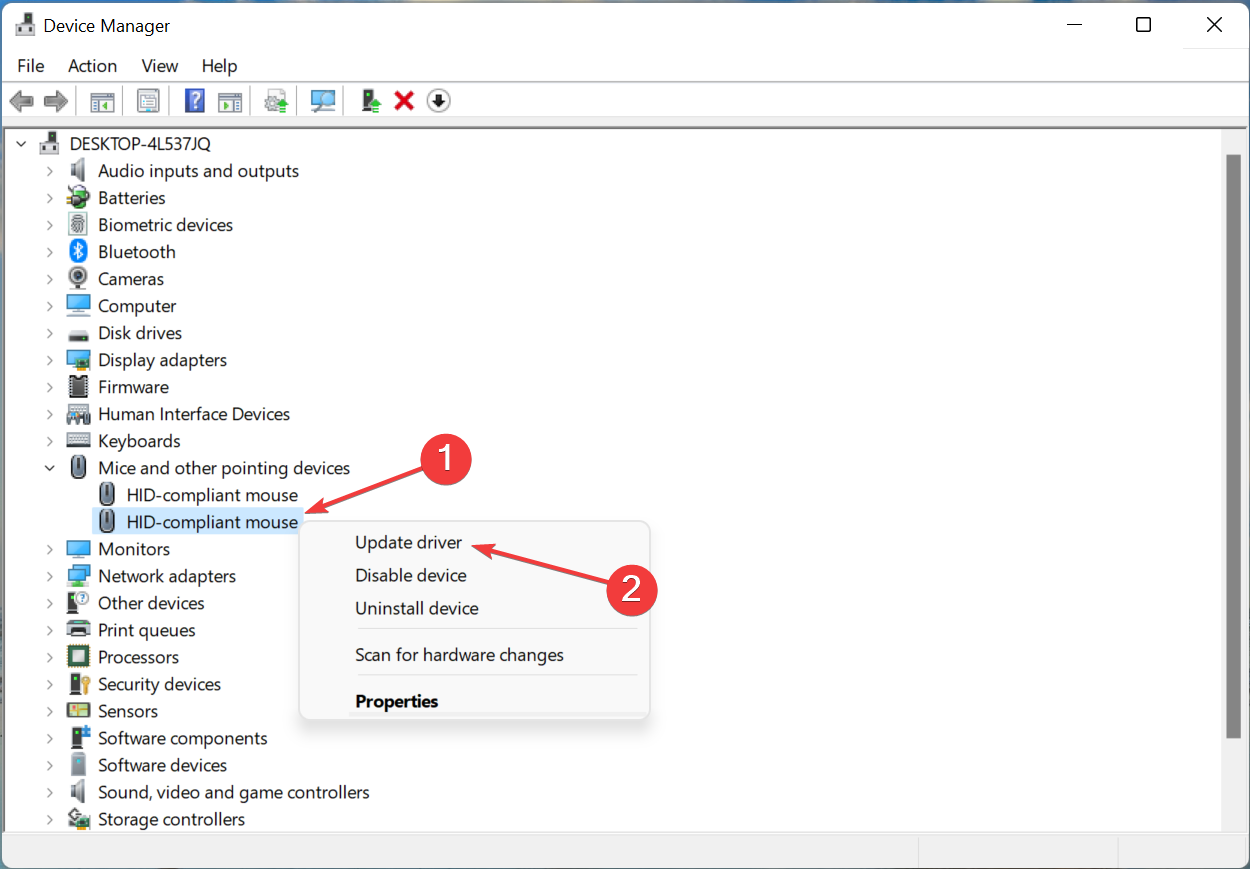1250x869 pixels.
Task: Click the drive icon beside Disk drives
Action: pos(78,333)
